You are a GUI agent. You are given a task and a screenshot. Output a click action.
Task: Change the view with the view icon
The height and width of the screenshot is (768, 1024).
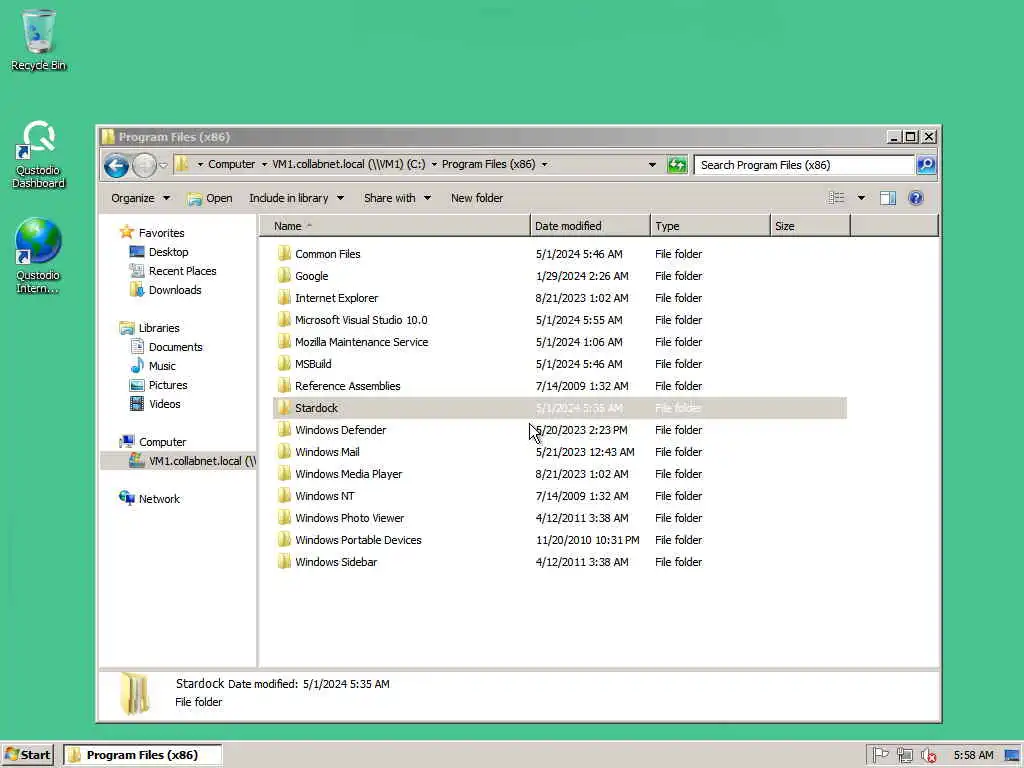point(837,198)
